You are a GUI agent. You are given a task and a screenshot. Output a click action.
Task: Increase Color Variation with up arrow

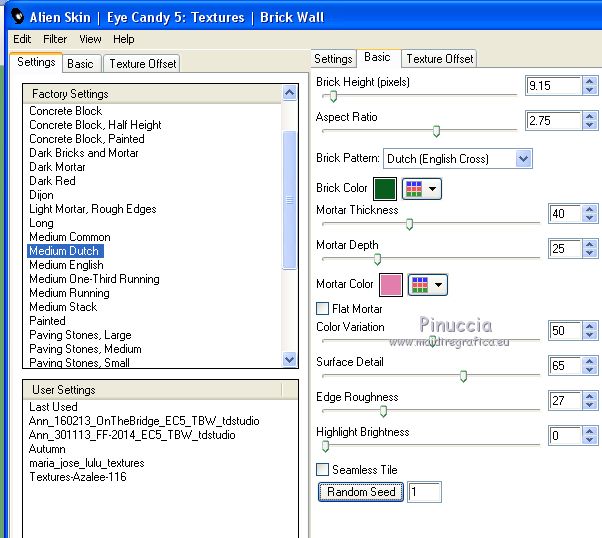point(590,326)
